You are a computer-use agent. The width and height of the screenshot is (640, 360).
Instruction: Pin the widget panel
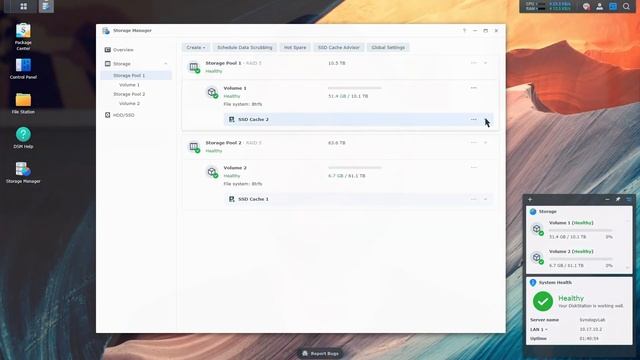pyautogui.click(x=618, y=199)
